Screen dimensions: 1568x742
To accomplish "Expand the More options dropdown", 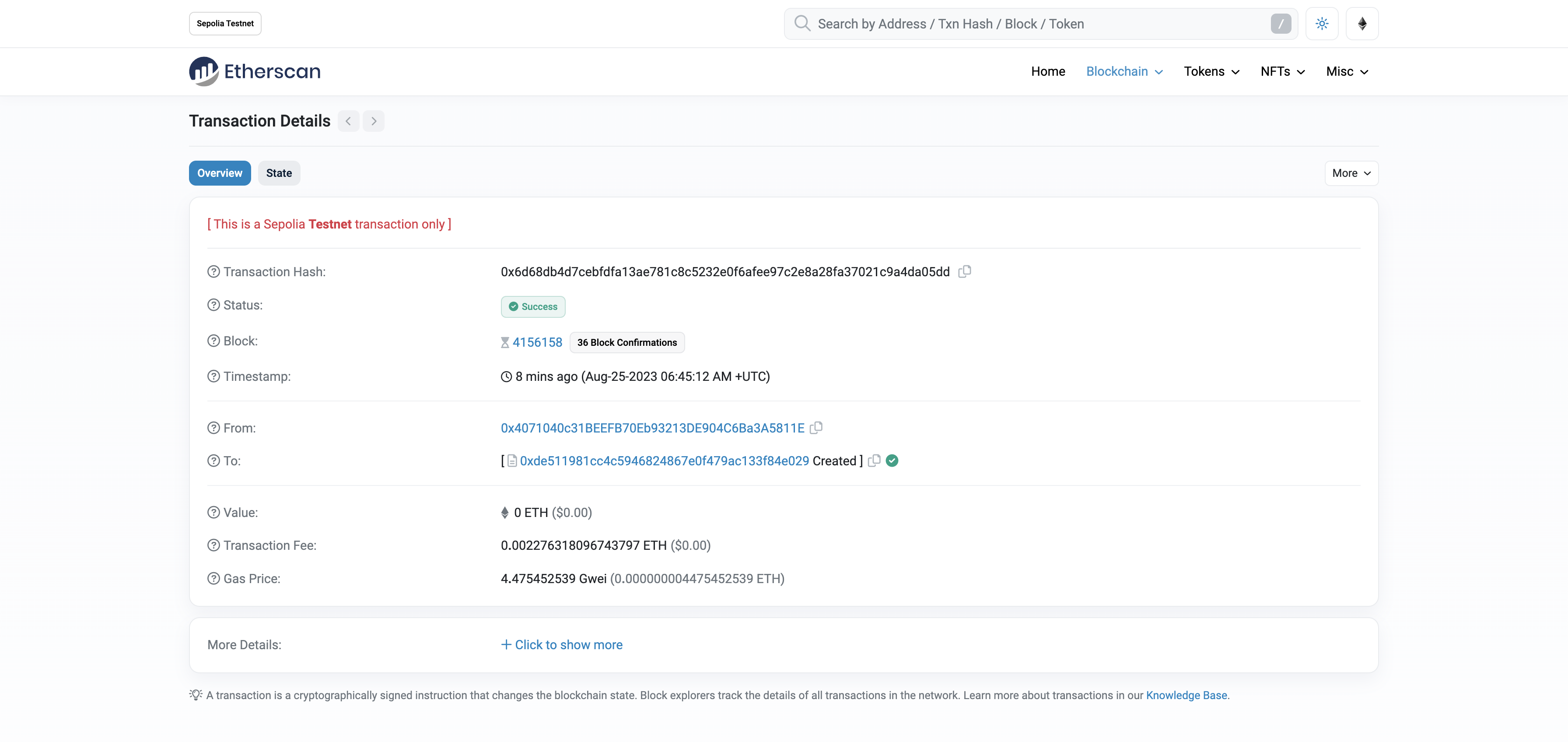I will 1350,173.
